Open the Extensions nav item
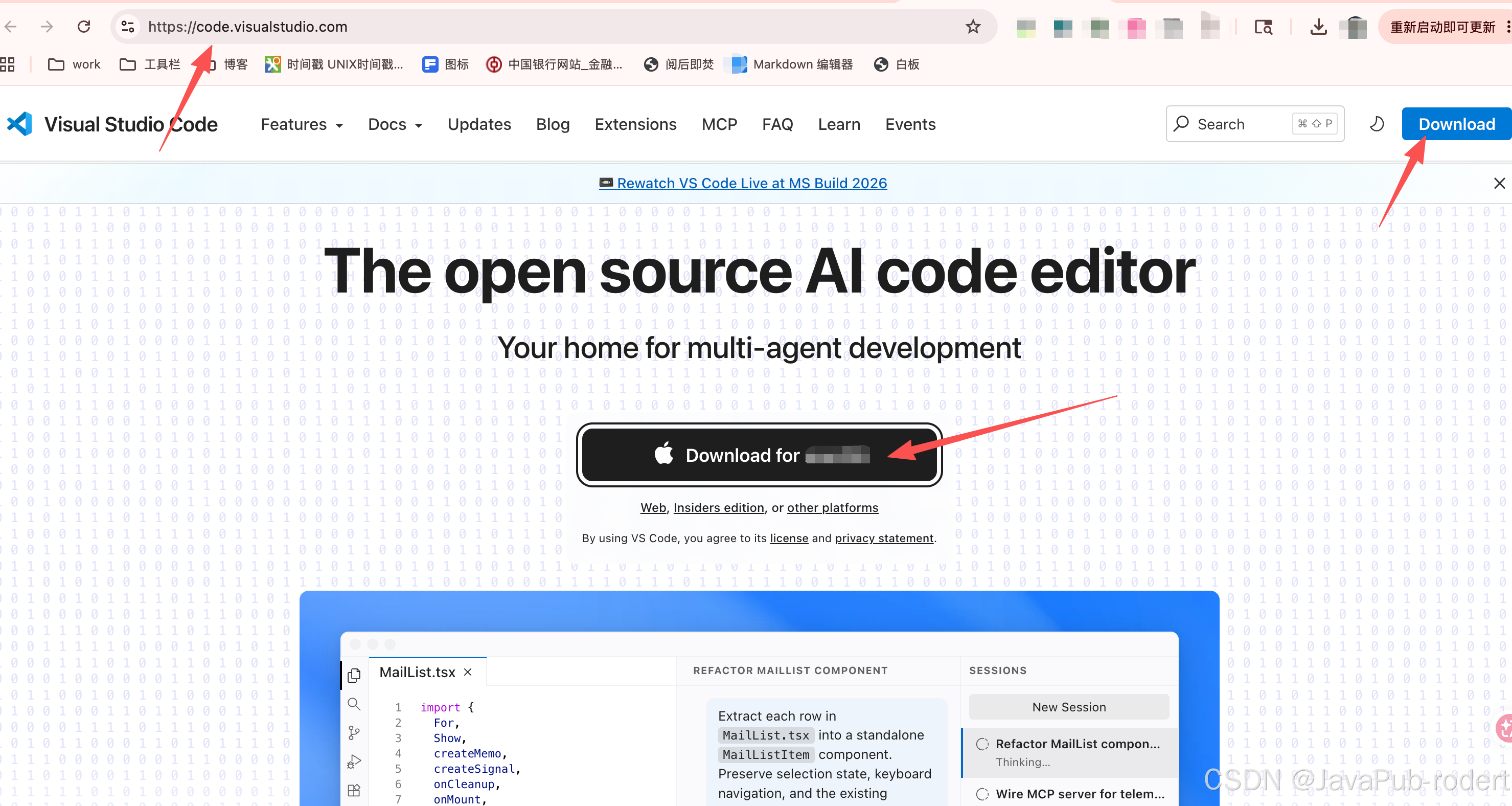 636,125
